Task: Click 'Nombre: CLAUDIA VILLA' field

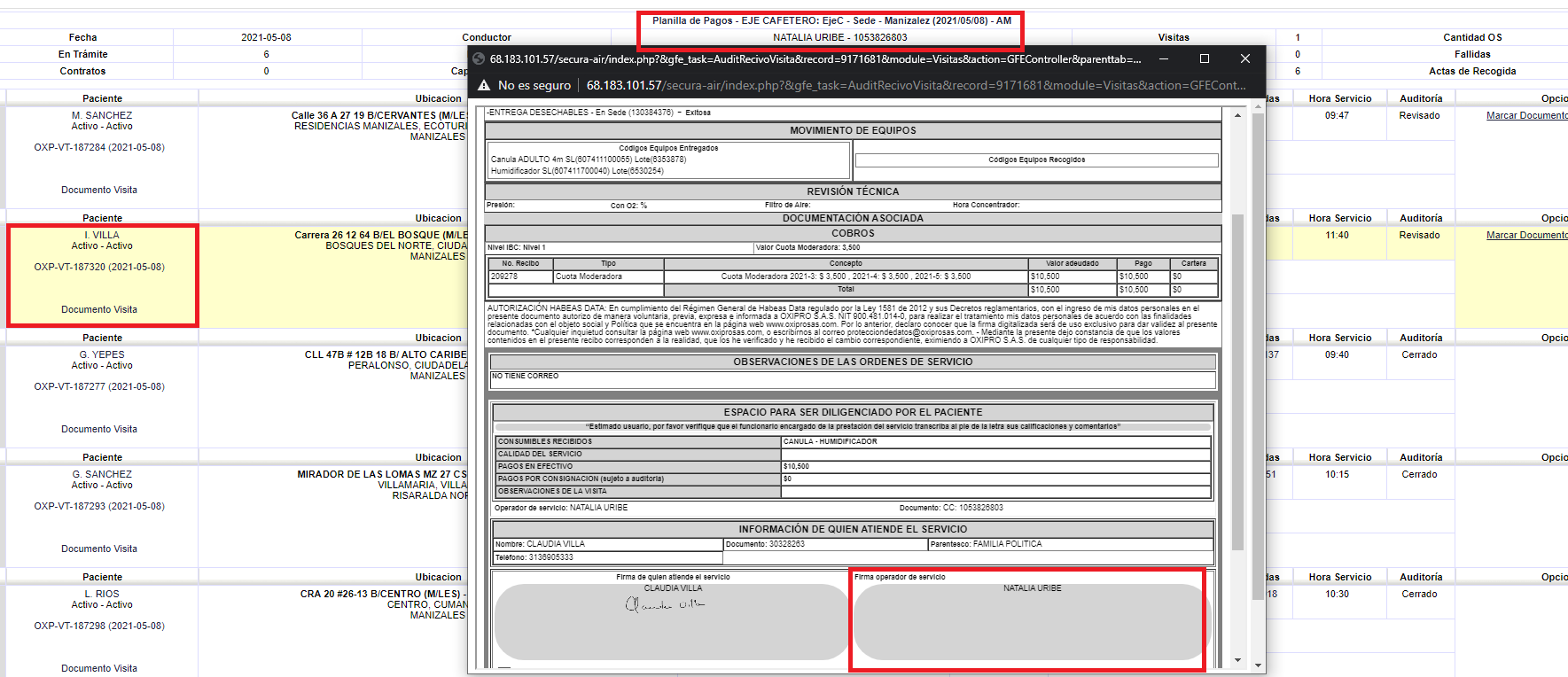Action: coord(608,544)
